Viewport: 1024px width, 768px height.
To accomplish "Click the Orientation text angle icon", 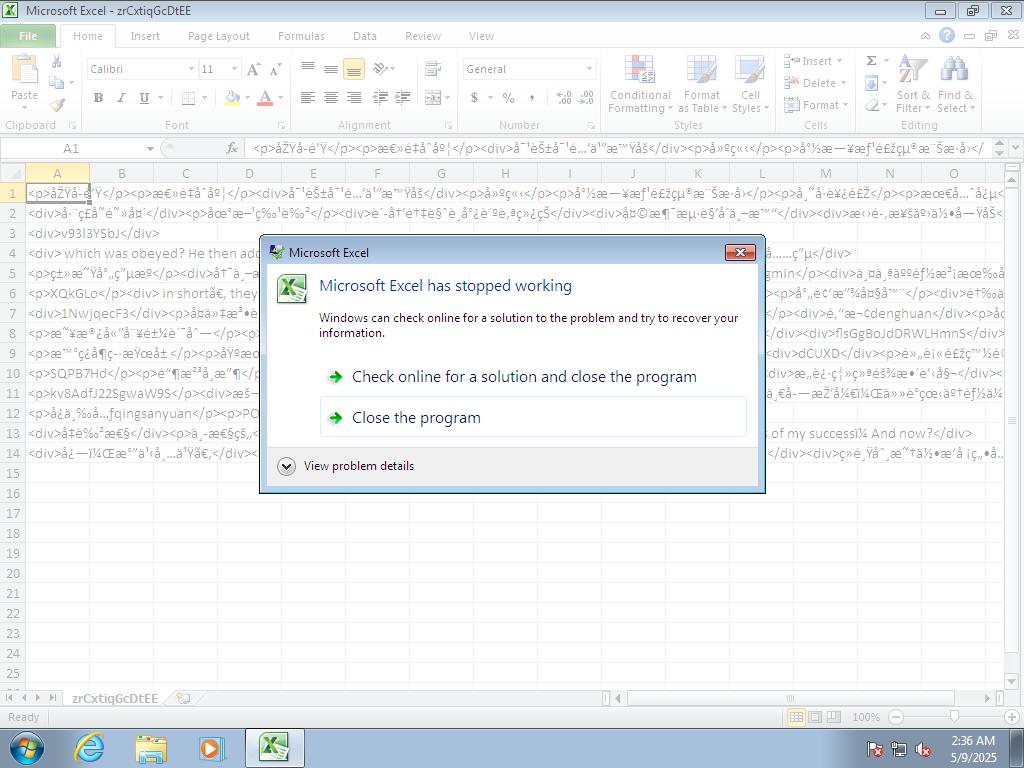I will 379,69.
